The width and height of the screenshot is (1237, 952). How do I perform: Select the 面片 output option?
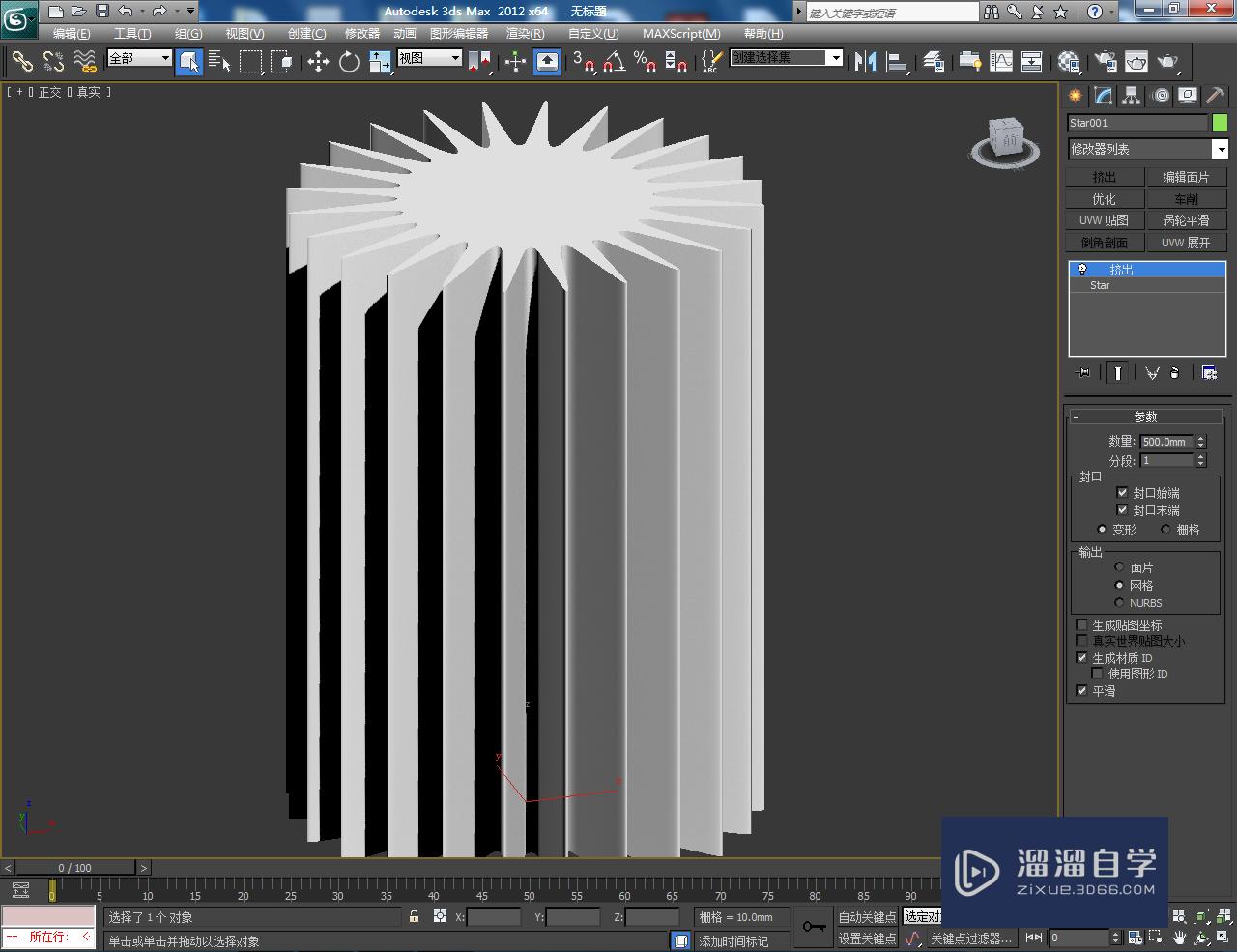(x=1119, y=566)
